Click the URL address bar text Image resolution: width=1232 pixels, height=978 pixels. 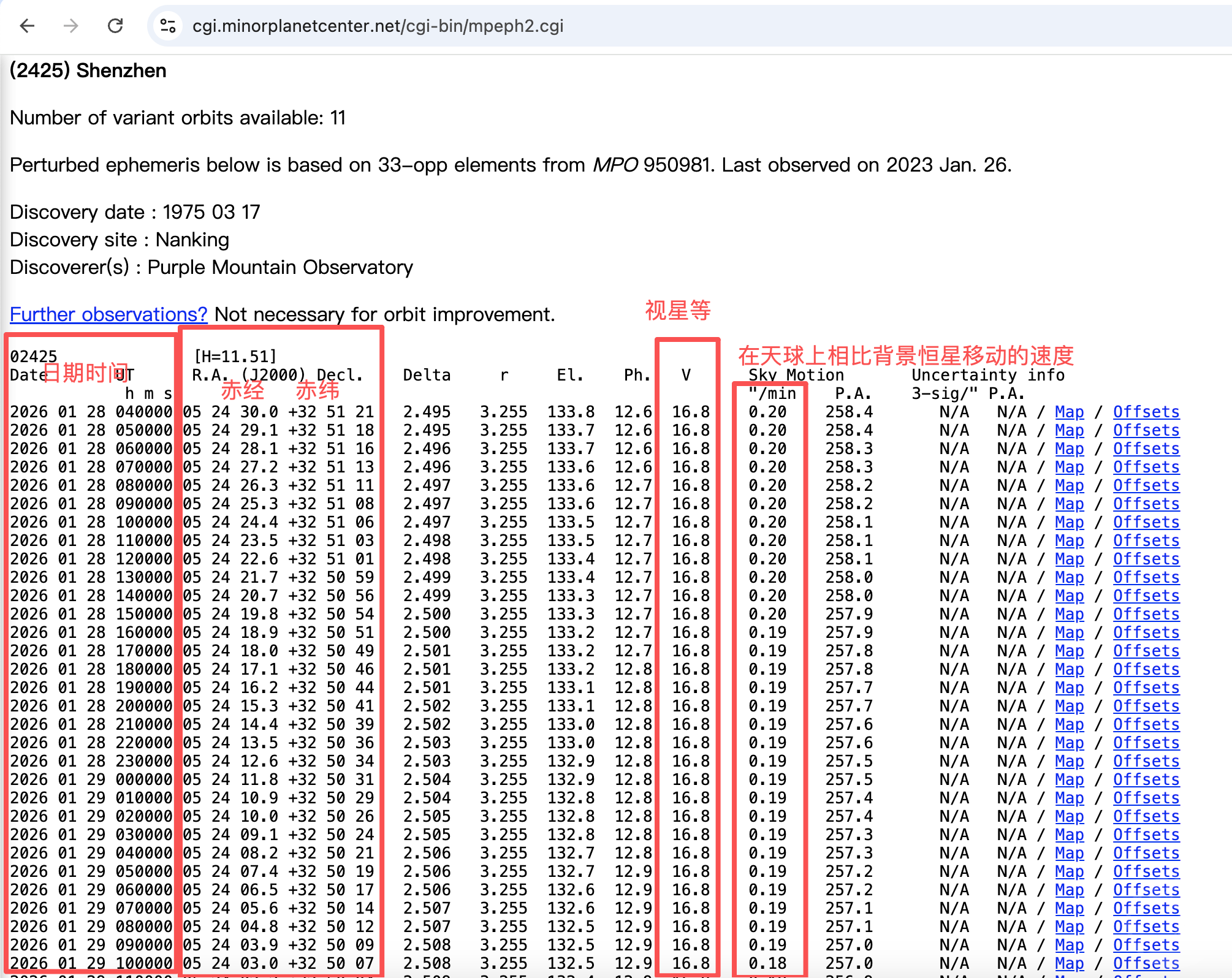click(x=378, y=26)
